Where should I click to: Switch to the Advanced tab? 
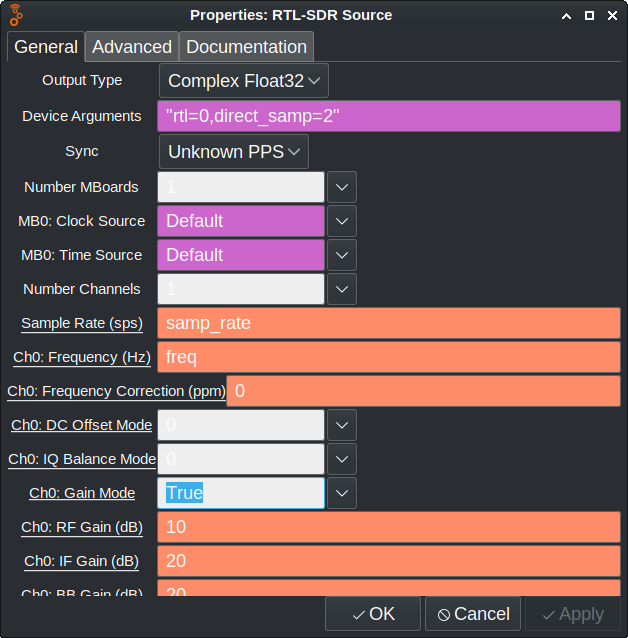point(132,47)
